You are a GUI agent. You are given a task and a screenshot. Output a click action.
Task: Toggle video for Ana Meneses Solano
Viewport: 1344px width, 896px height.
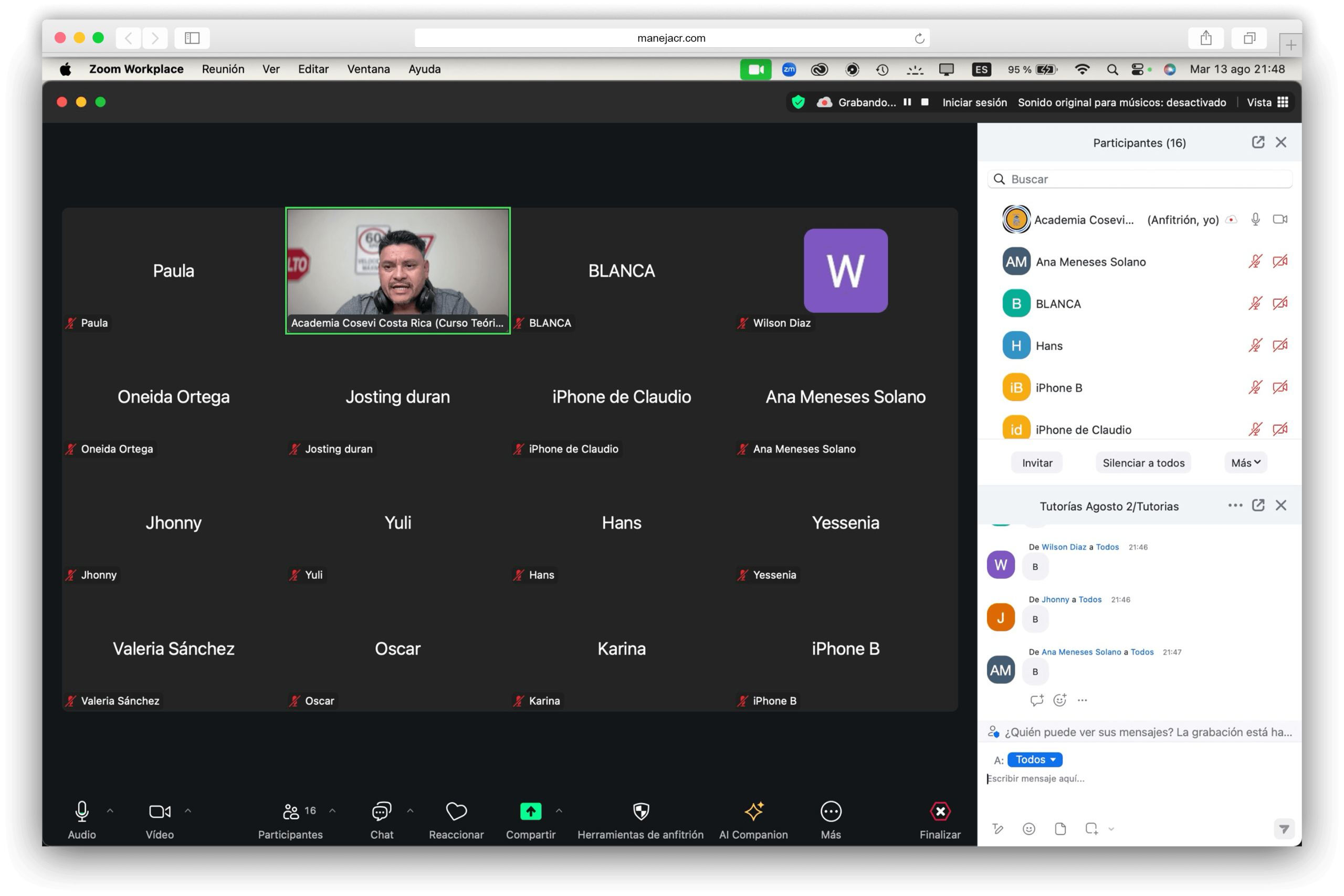click(x=1280, y=262)
